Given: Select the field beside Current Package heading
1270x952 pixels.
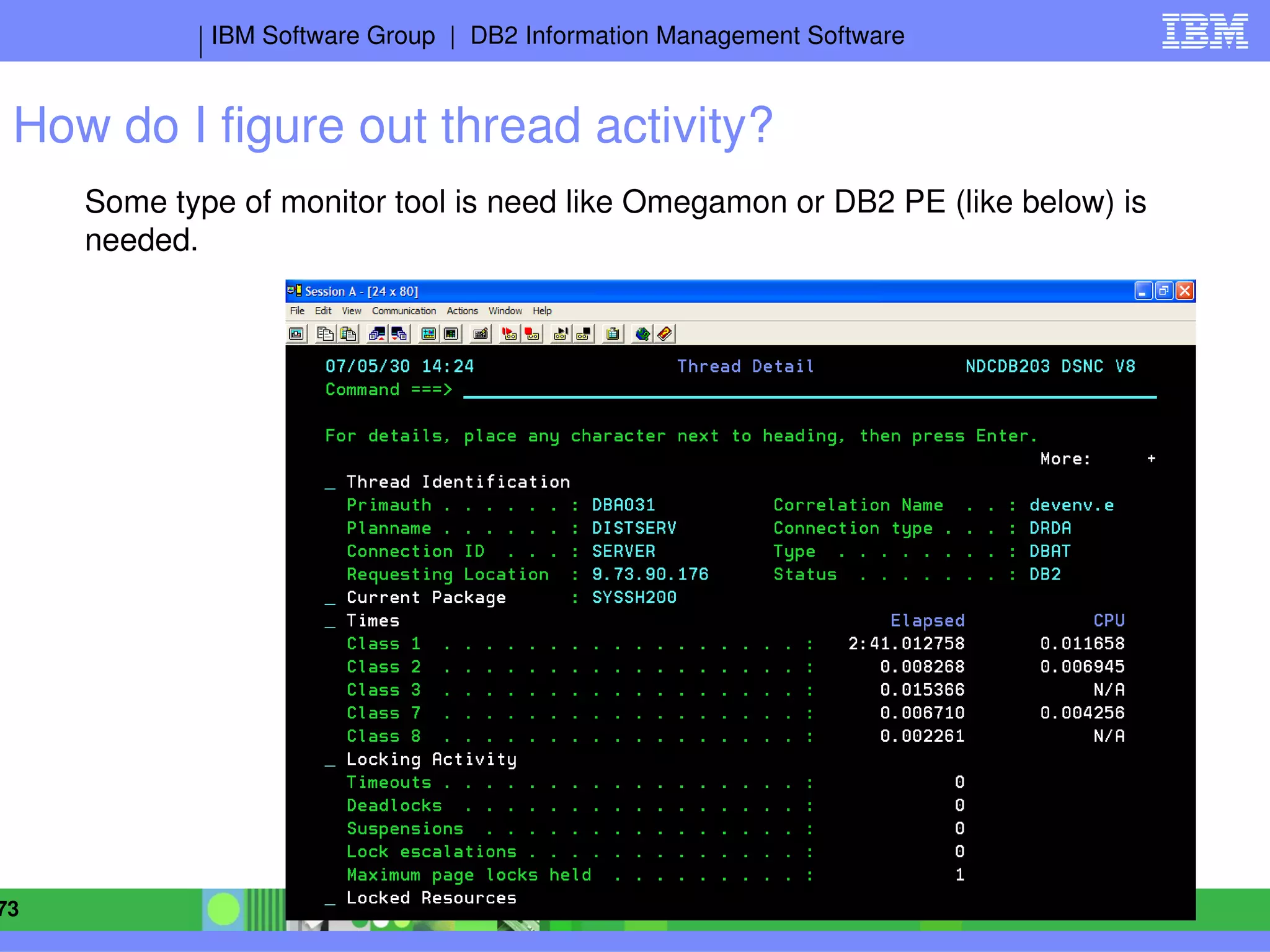Looking at the screenshot, I should point(330,598).
